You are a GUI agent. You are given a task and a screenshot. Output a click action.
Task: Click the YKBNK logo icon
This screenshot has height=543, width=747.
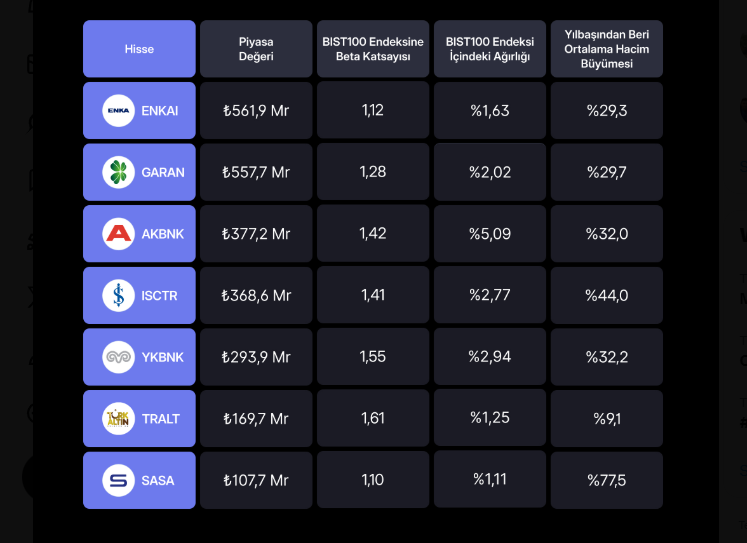pyautogui.click(x=118, y=357)
